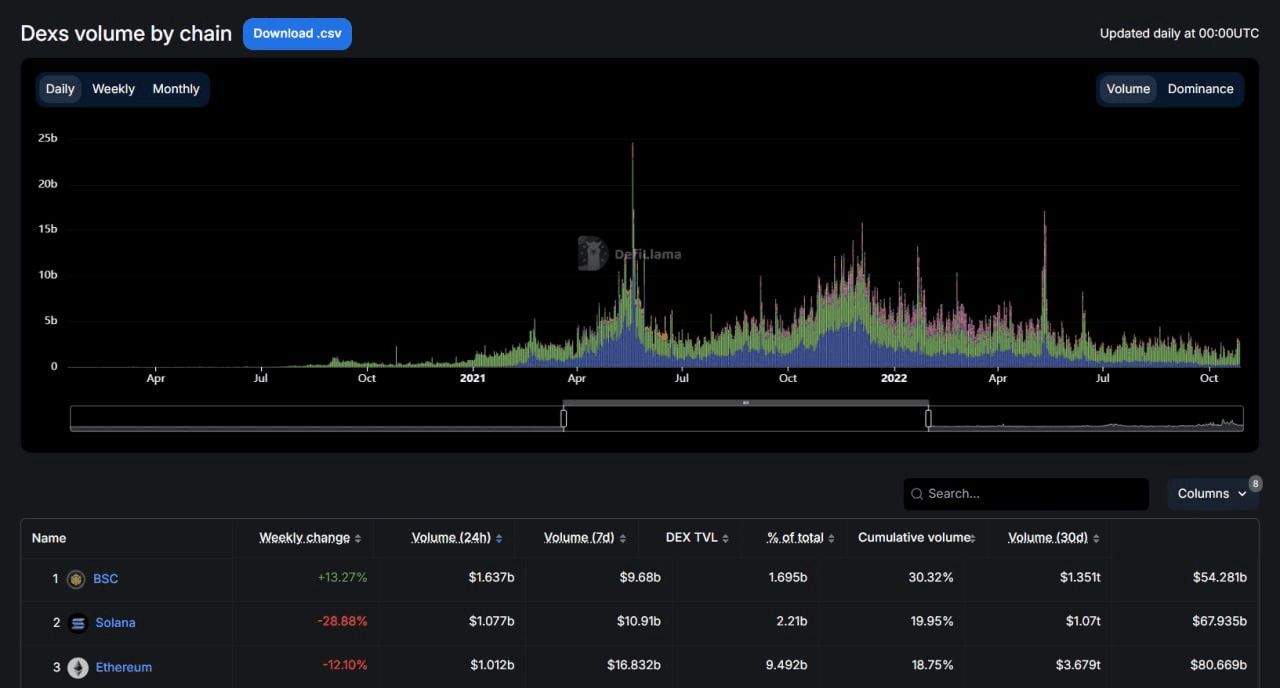This screenshot has height=688, width=1280.
Task: Sort table by % of total header
Action: point(795,538)
